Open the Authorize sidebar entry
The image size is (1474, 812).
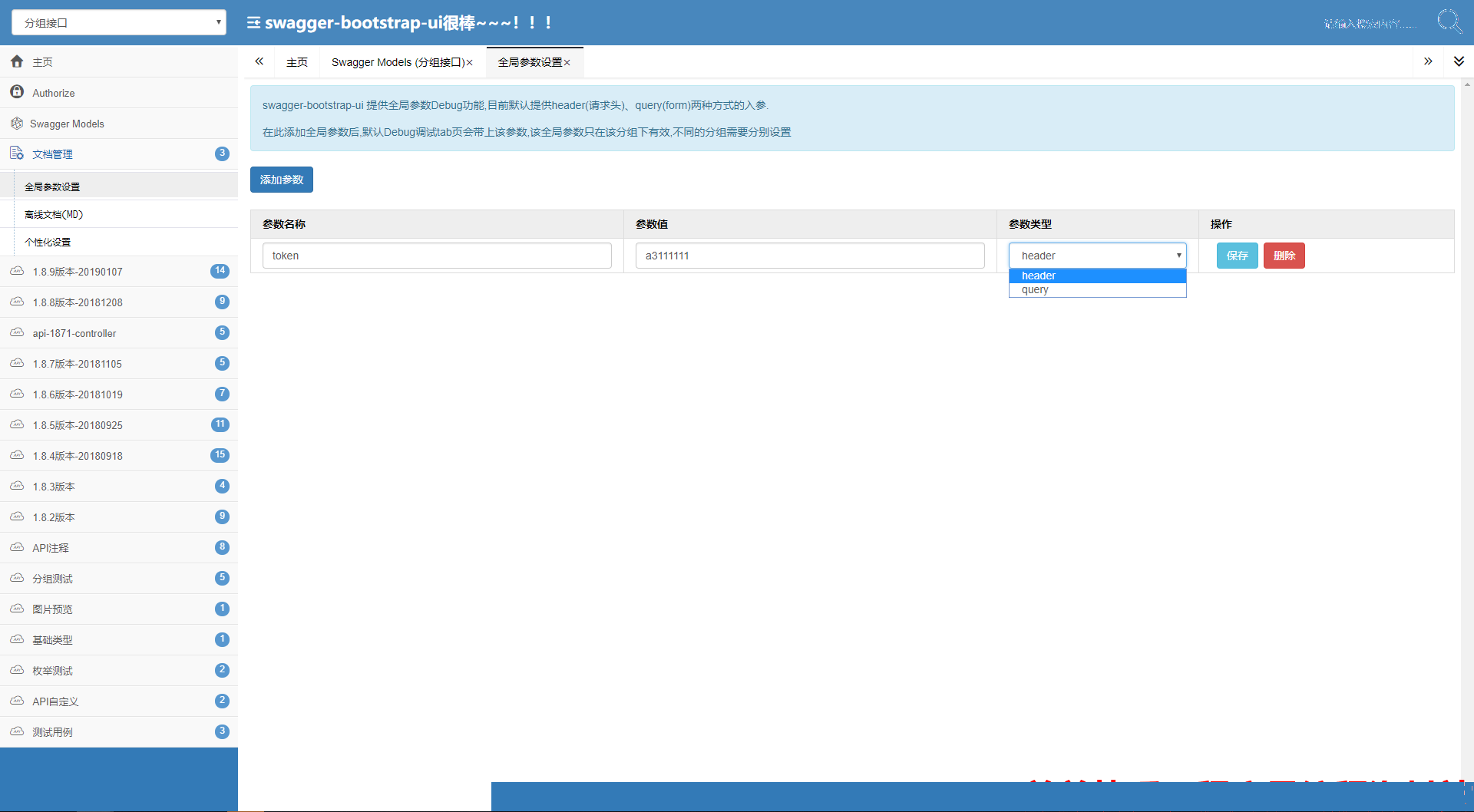click(x=119, y=92)
